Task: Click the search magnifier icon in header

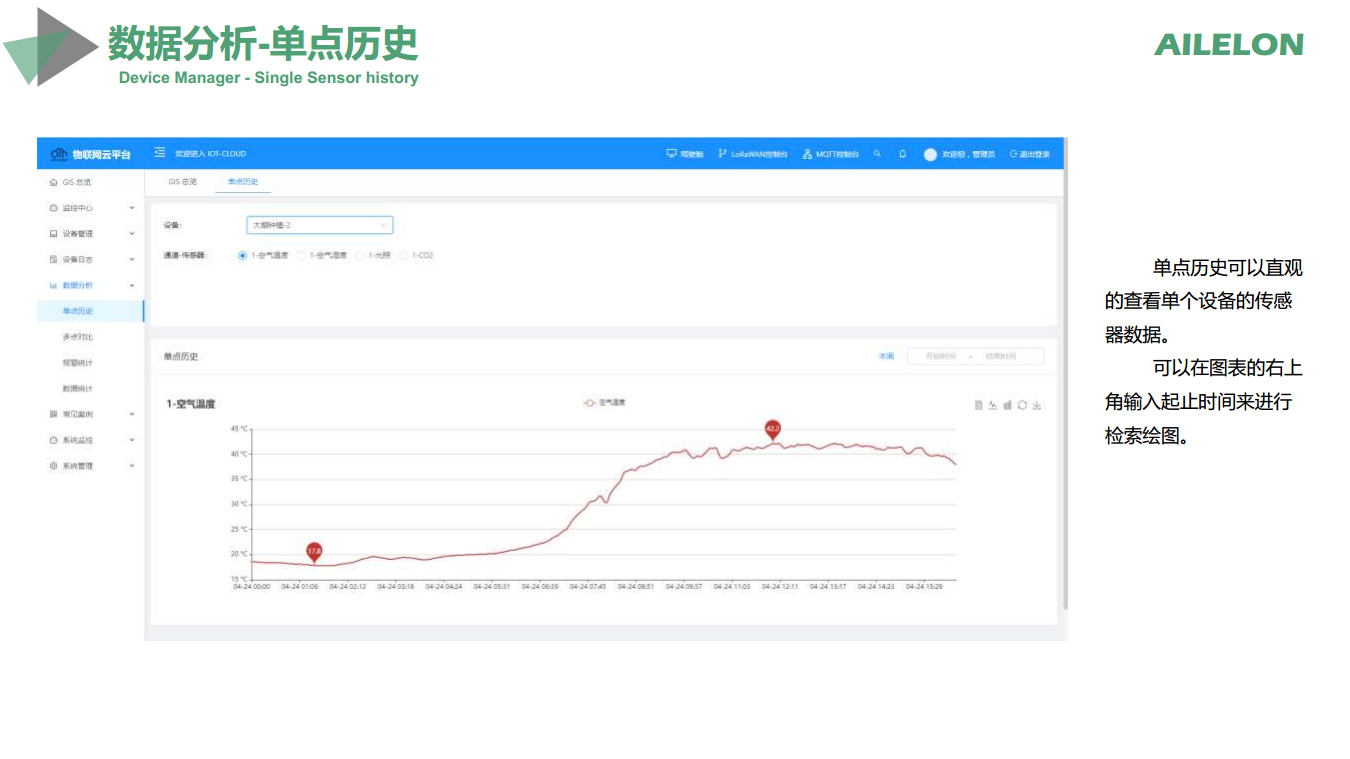Action: 877,154
